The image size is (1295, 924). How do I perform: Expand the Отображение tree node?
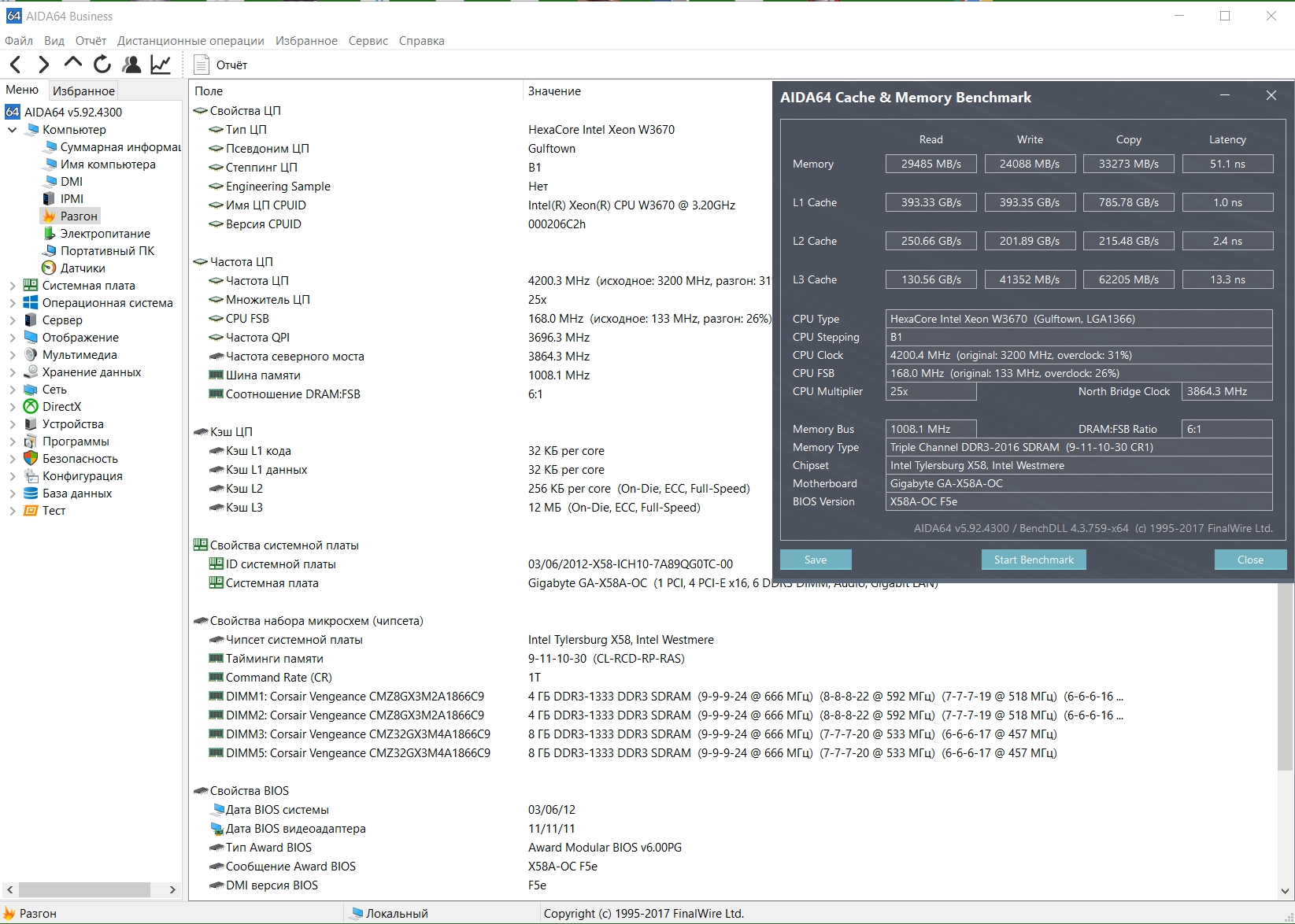(x=12, y=338)
